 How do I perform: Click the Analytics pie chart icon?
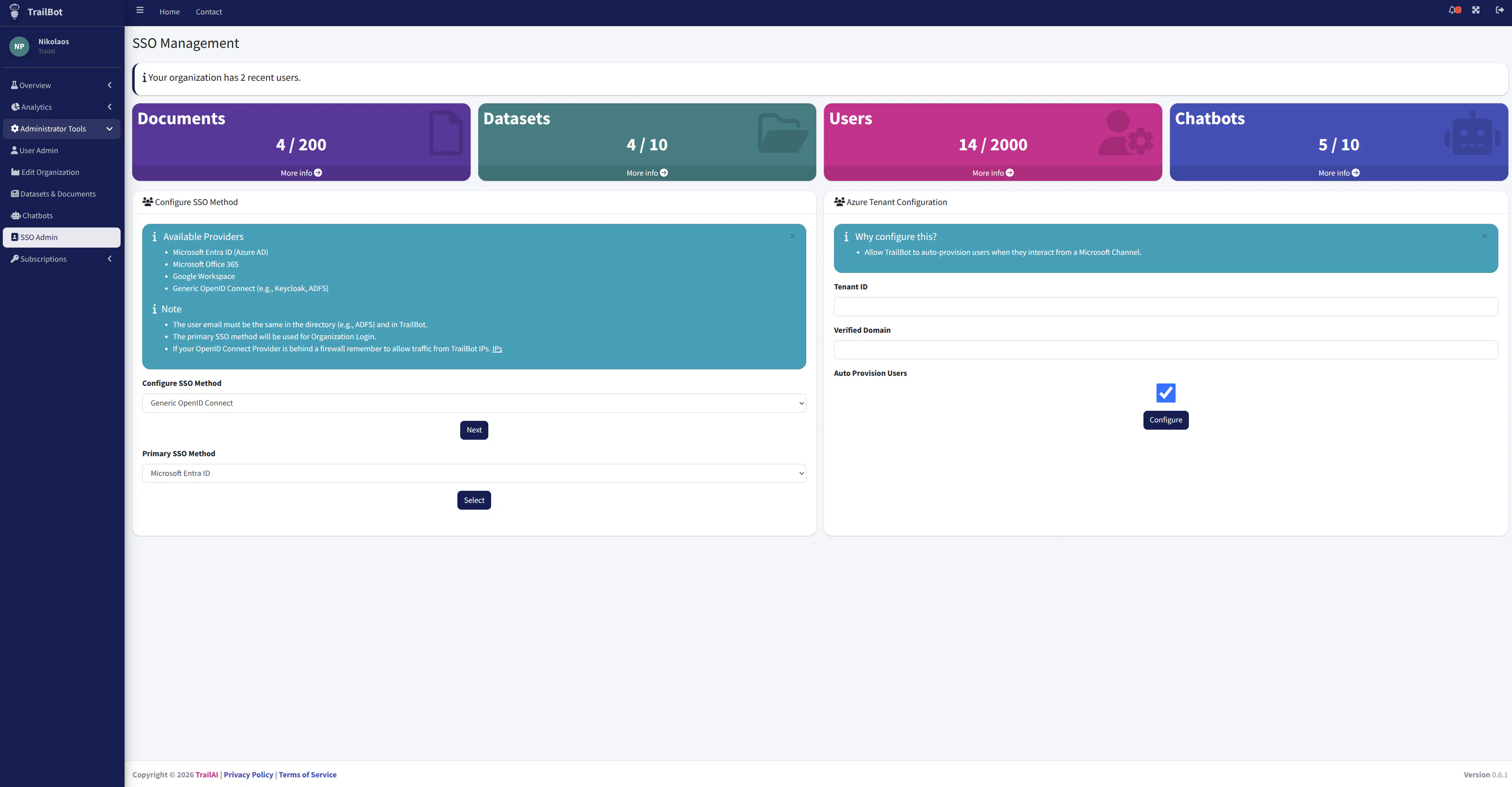pyautogui.click(x=15, y=107)
